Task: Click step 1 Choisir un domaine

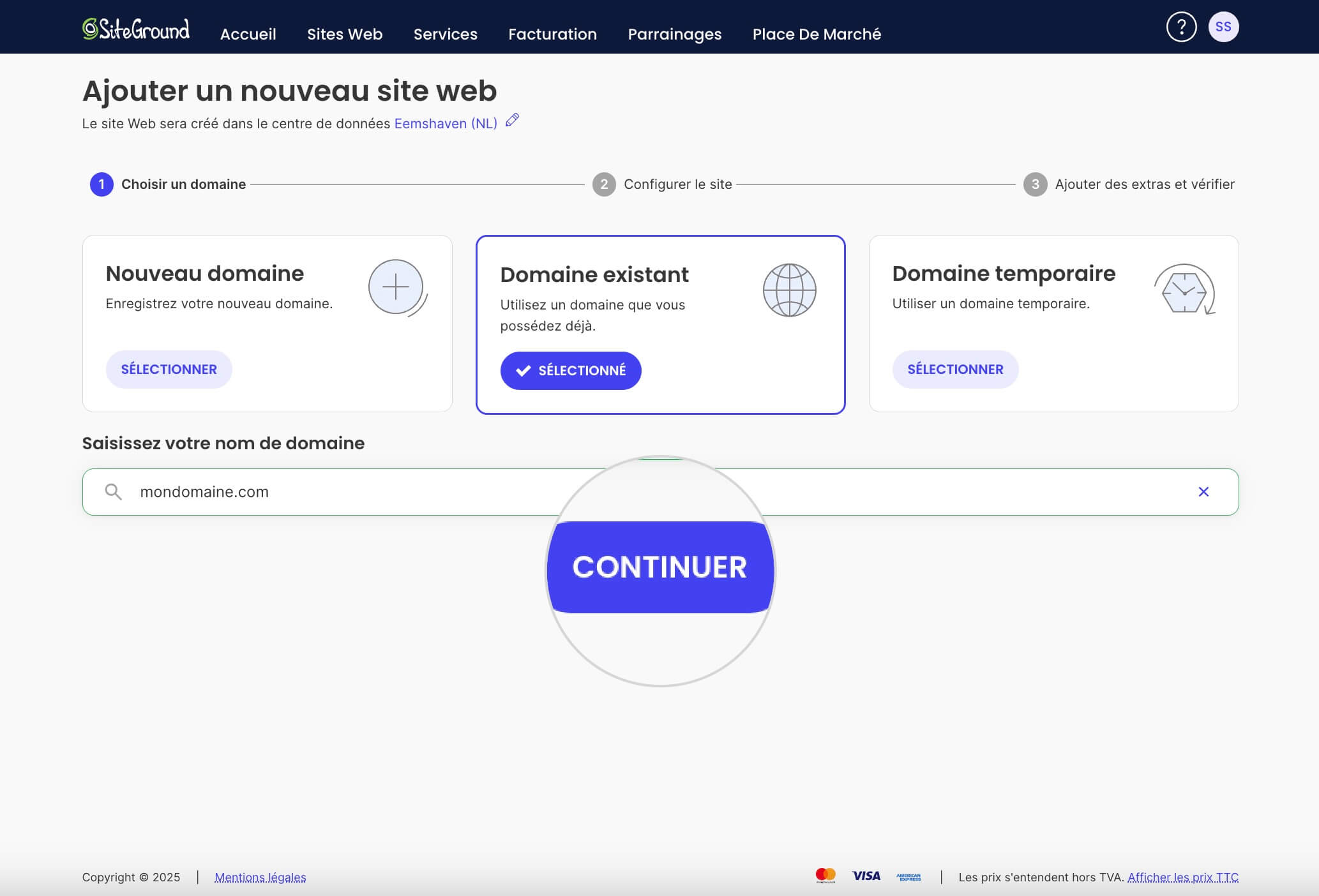Action: tap(168, 184)
